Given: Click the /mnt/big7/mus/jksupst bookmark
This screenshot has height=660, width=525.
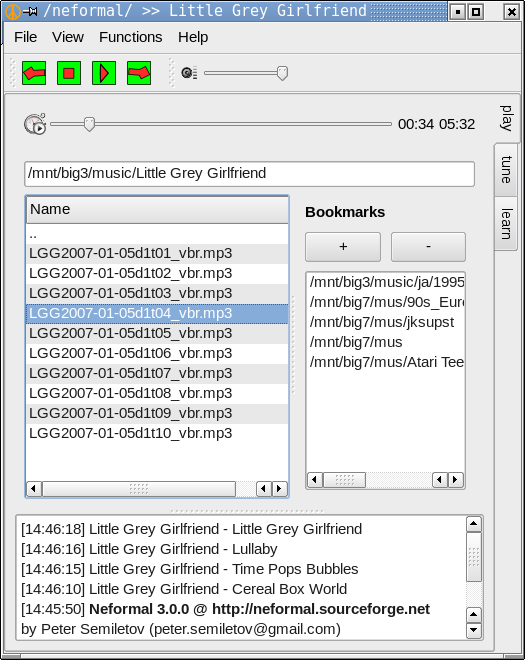Looking at the screenshot, I should [x=382, y=322].
